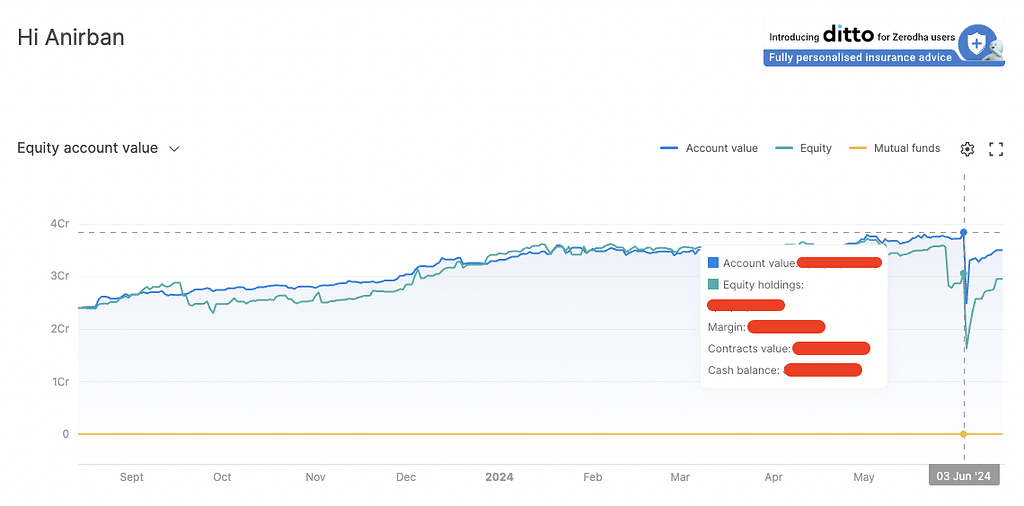Viewport: 1024px width, 506px height.
Task: Click the 2024 label on time axis
Action: tap(499, 477)
